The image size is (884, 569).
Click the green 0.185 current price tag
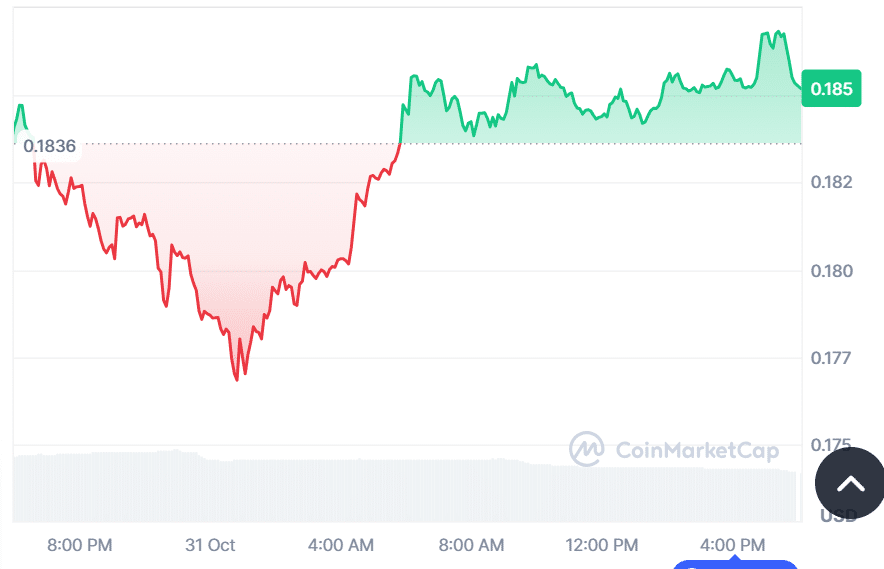831,89
